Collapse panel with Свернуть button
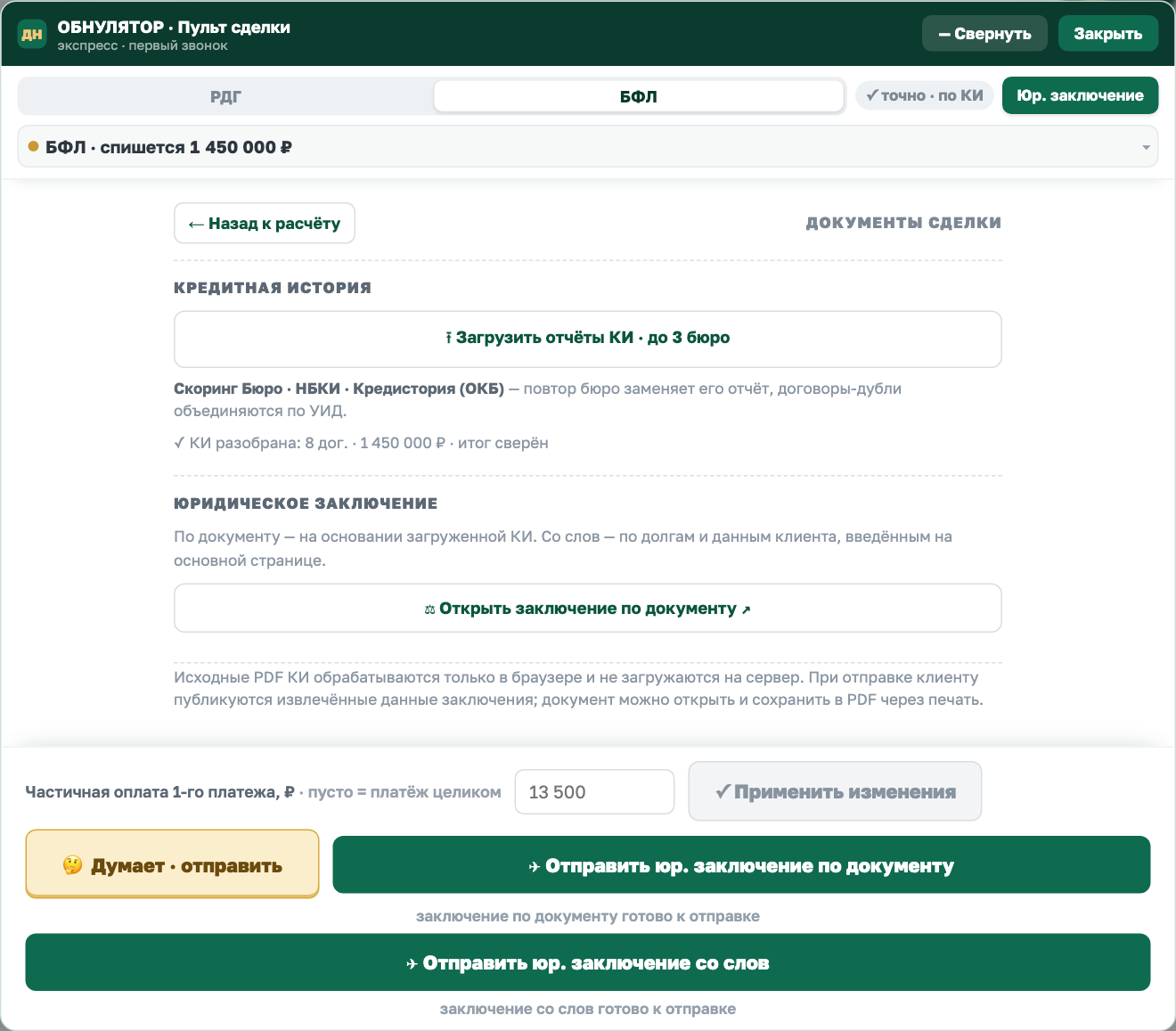Screen dimensions: 1176x1031 coord(985,34)
